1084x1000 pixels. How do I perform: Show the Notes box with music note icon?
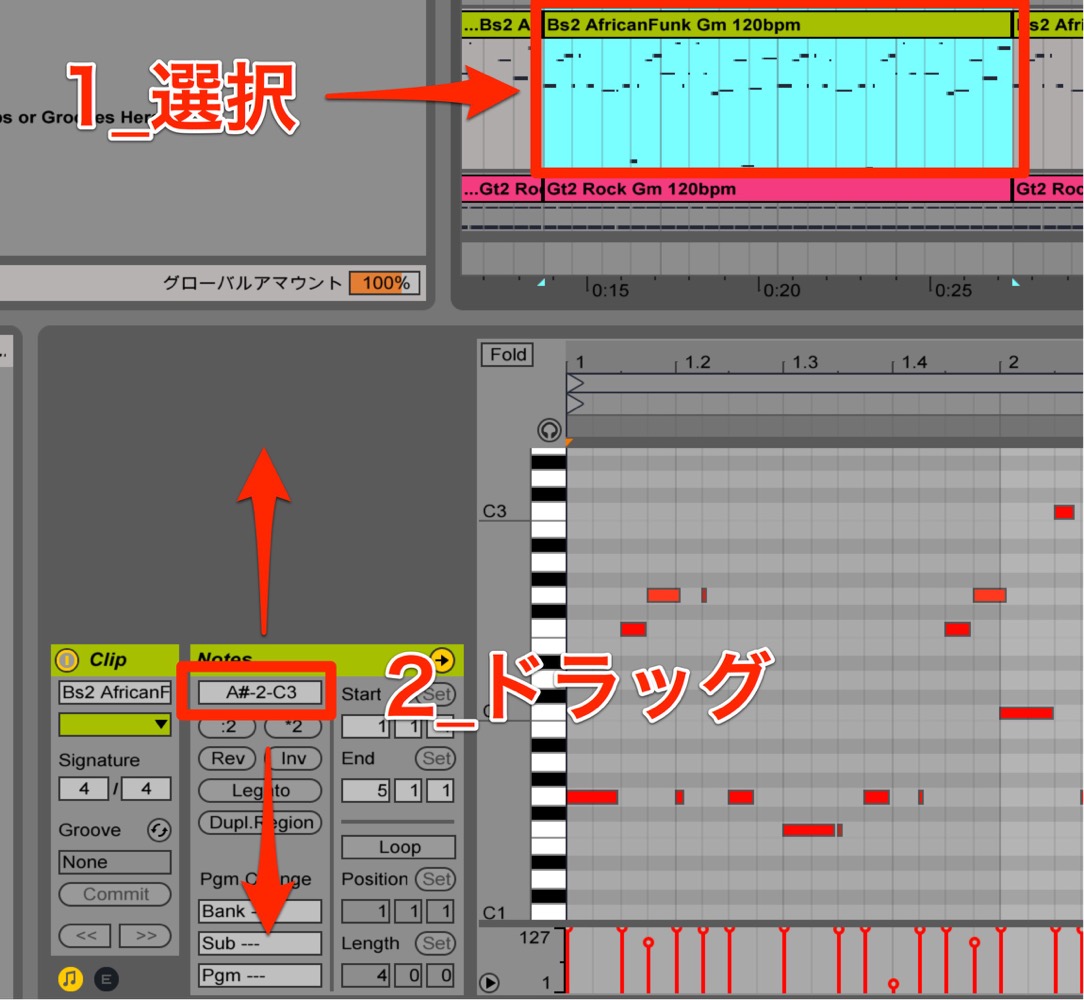coord(70,979)
